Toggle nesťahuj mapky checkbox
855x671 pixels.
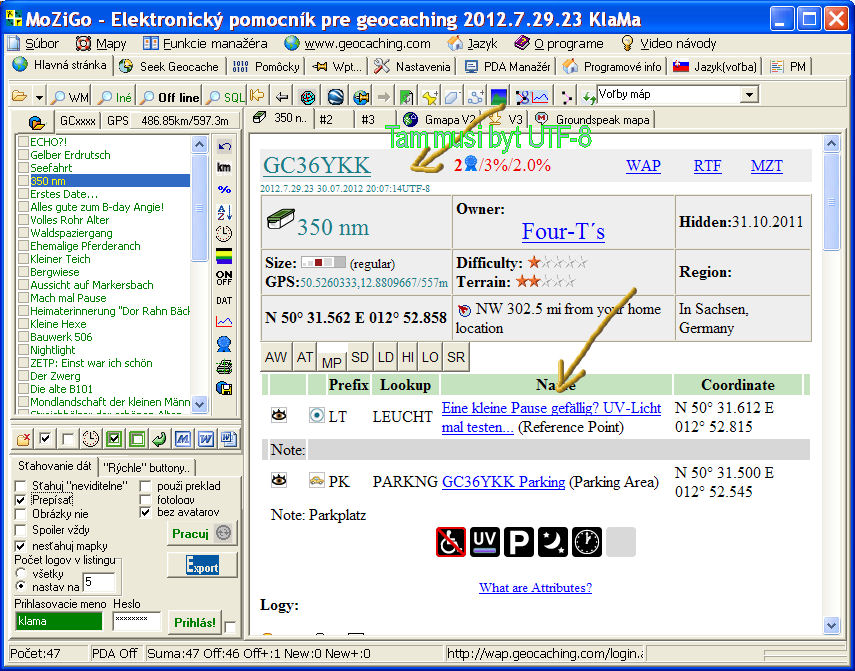click(x=21, y=546)
